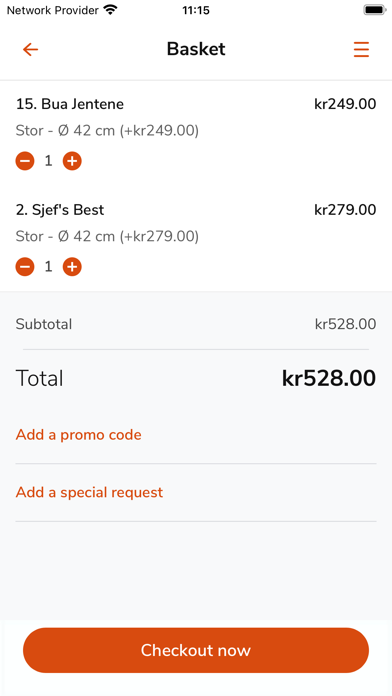The width and height of the screenshot is (392, 696).
Task: Click Add a promo code link
Action: 79,435
